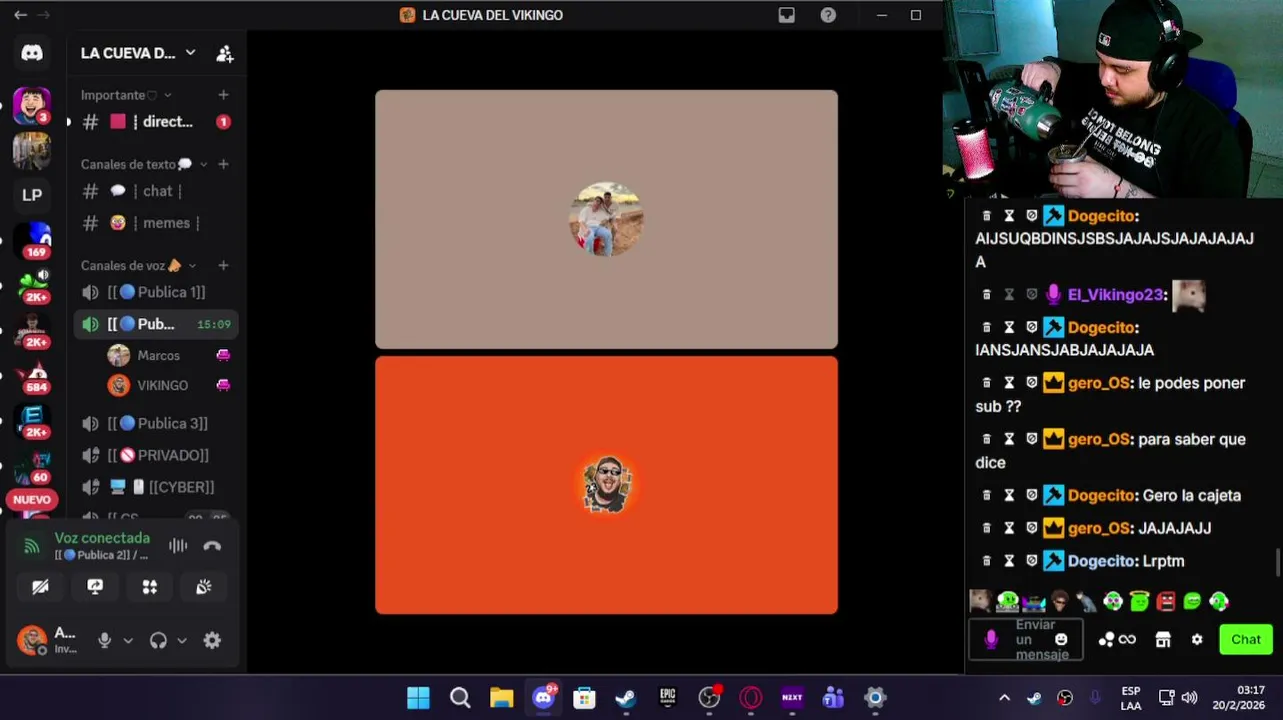Select VIKINGO orange video tile

click(x=606, y=485)
